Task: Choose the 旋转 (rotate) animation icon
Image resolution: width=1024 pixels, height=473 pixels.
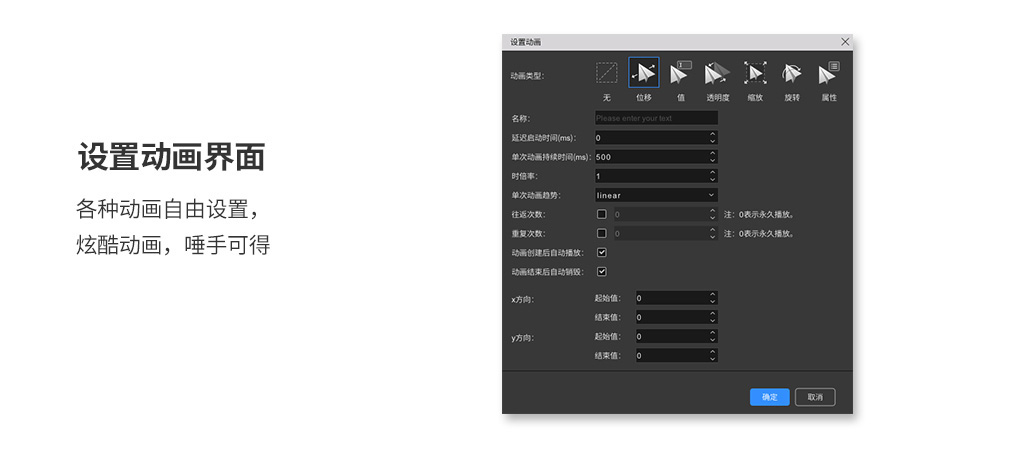Action: (x=791, y=73)
